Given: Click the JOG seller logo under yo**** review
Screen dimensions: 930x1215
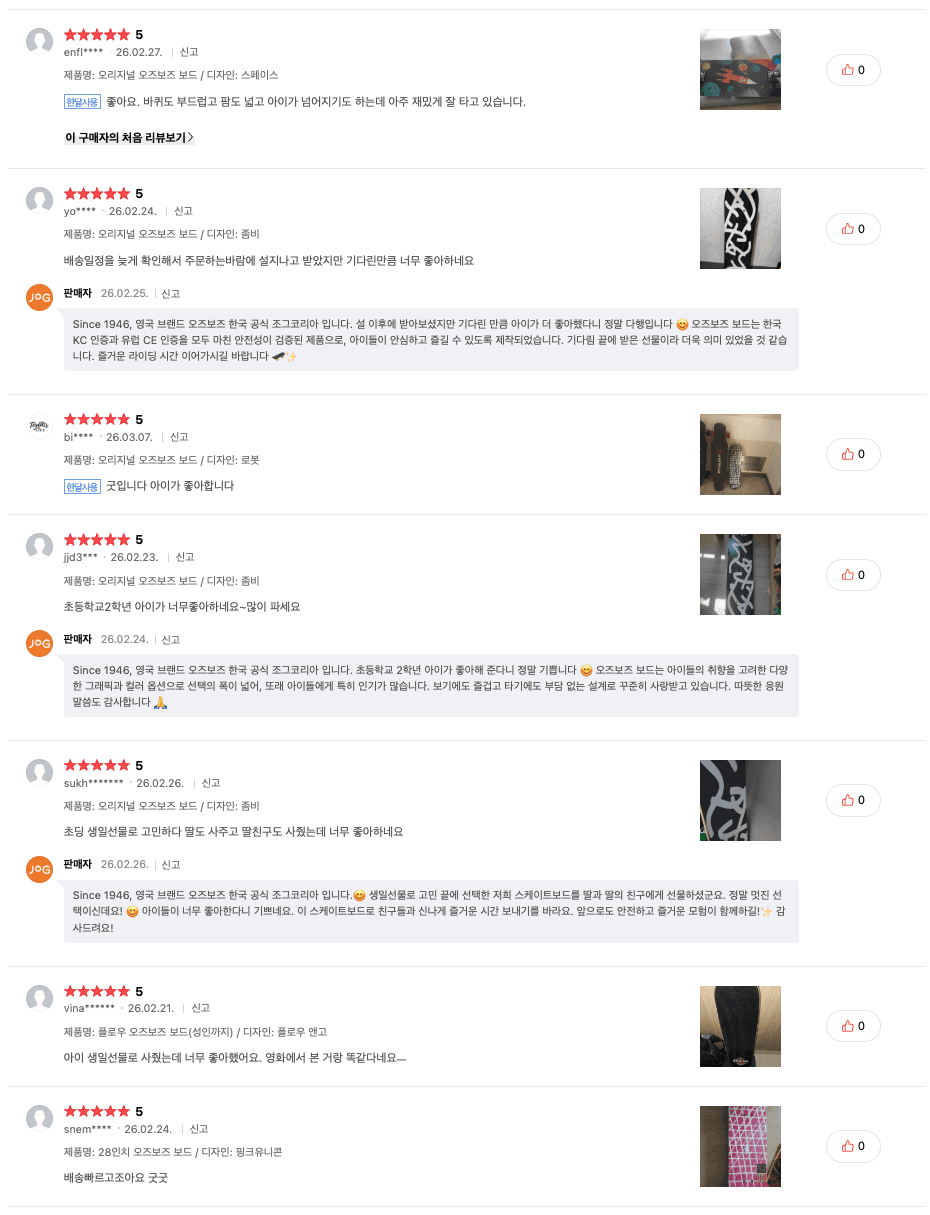Looking at the screenshot, I should click(39, 298).
